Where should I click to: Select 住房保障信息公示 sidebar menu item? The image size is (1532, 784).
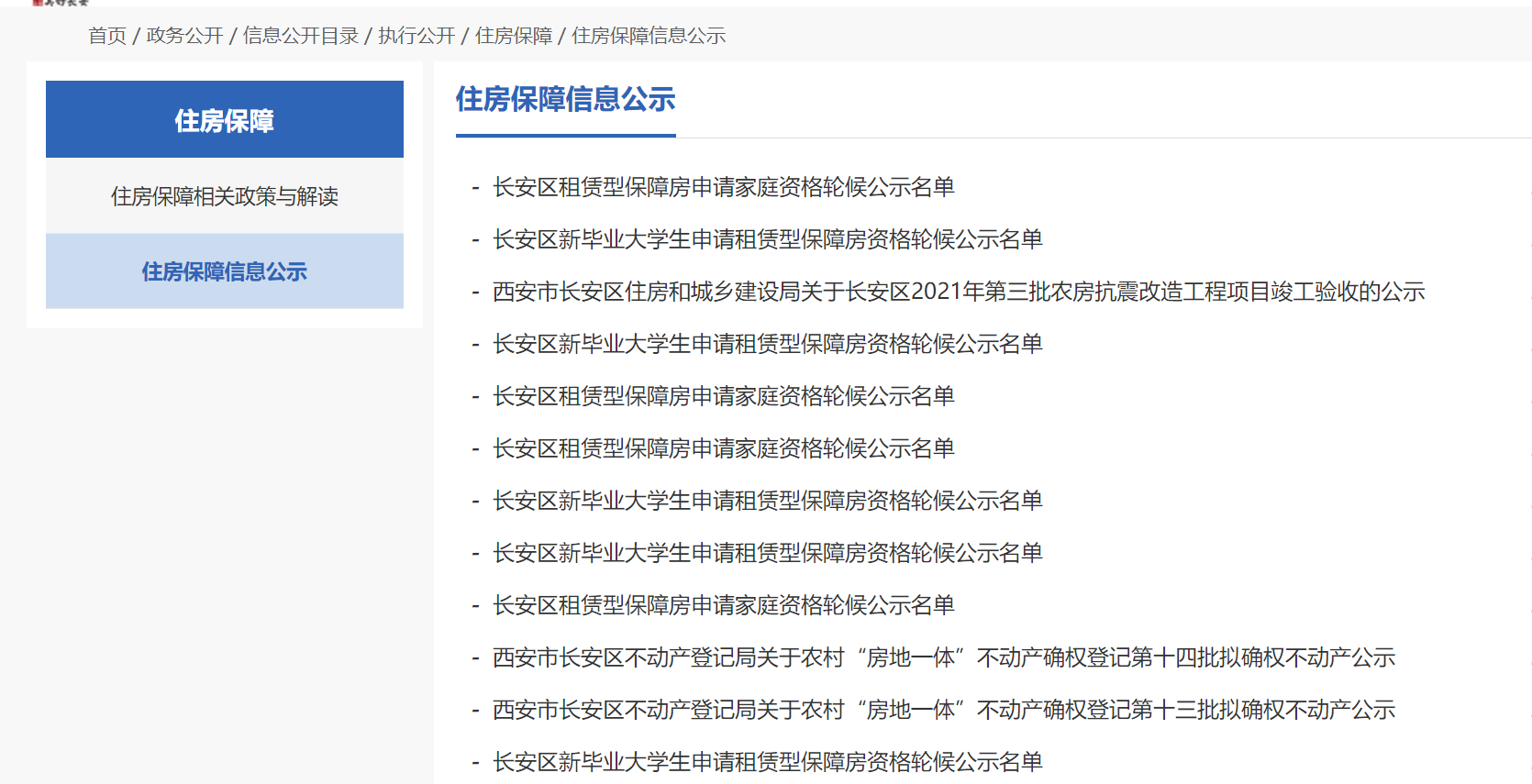click(x=225, y=271)
